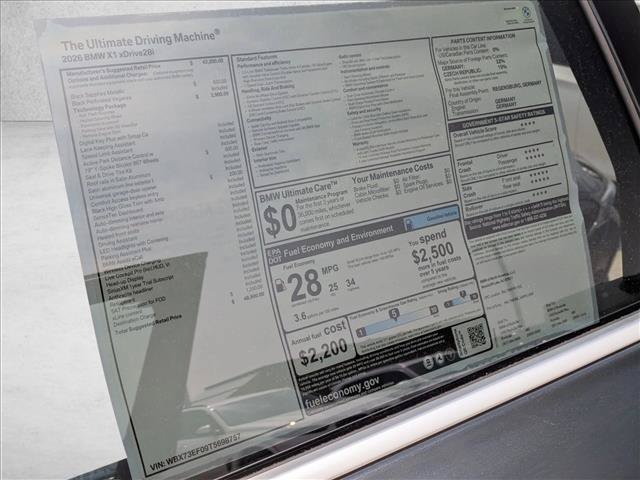The image size is (640, 480).
Task: Click the '$2,500' five-year fuel cost figure
Action: [x=433, y=252]
